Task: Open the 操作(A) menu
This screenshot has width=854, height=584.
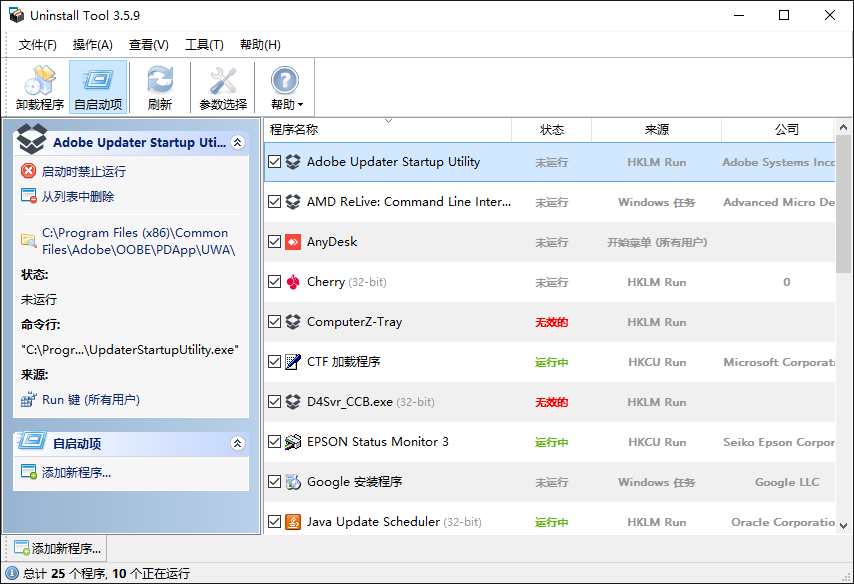Action: pyautogui.click(x=93, y=45)
